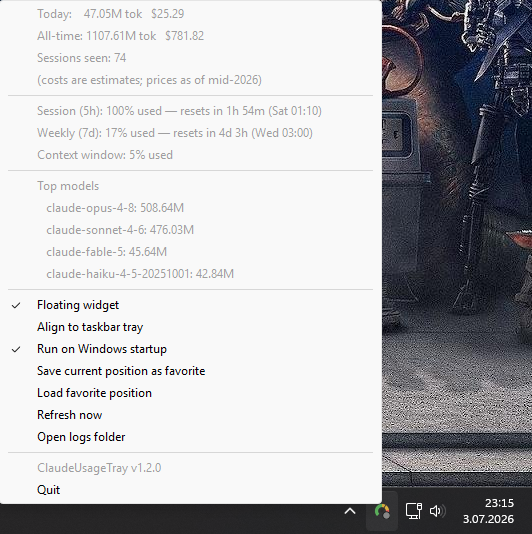
Task: Click the claude-haiku-4-5-20251001: 42.84M row
Action: (x=191, y=274)
